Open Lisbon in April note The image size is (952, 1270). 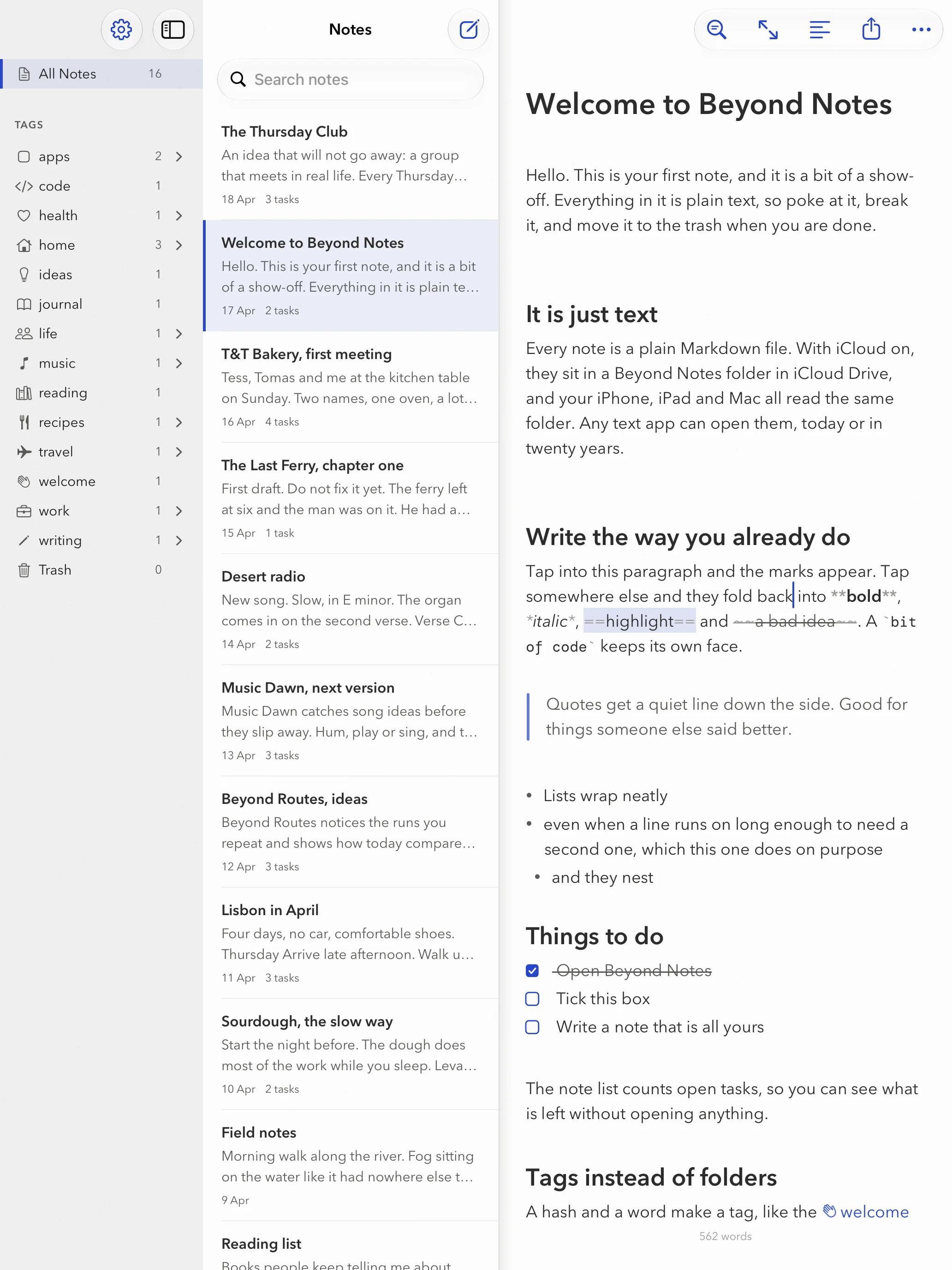(351, 943)
